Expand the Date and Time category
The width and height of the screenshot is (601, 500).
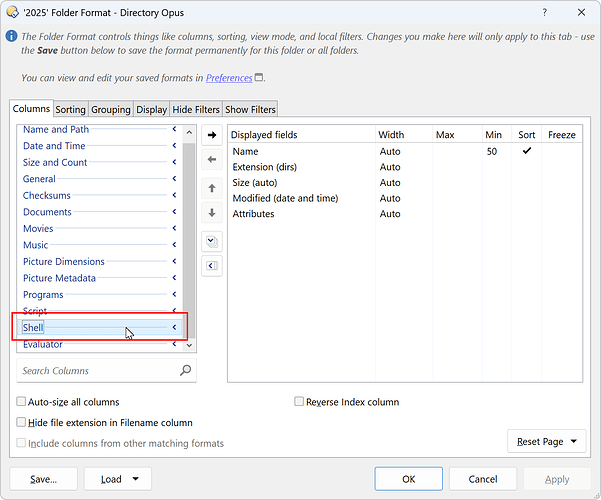[x=174, y=146]
